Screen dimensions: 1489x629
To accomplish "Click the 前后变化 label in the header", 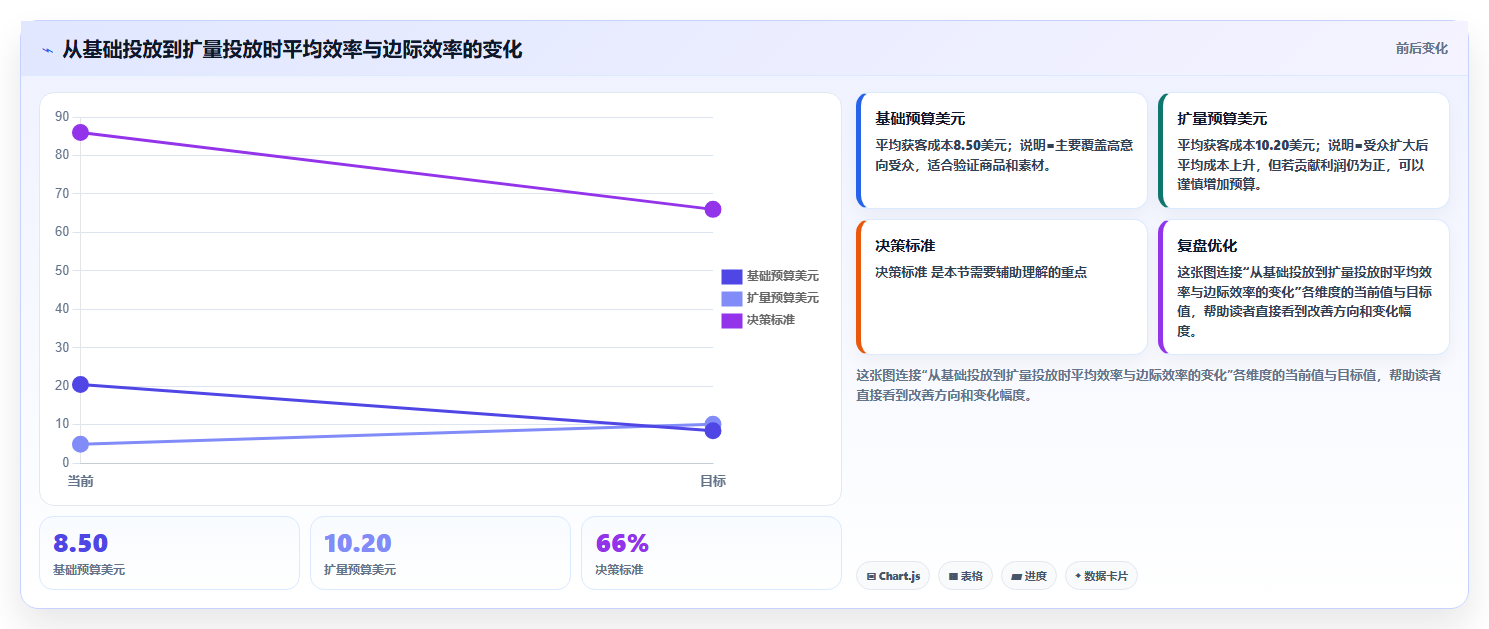I will pos(1421,49).
